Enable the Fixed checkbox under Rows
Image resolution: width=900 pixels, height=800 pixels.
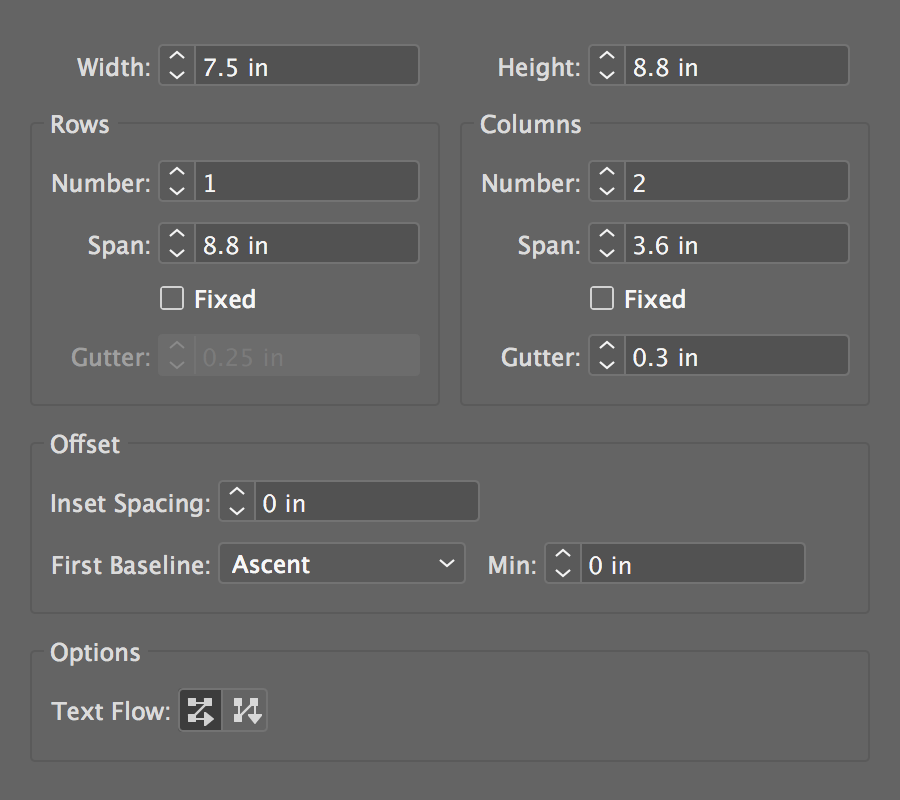pos(171,298)
